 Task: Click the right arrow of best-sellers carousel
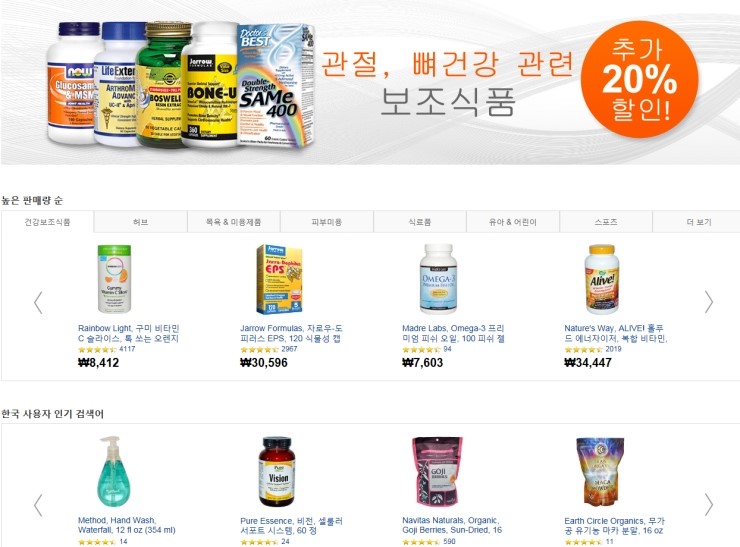(708, 302)
